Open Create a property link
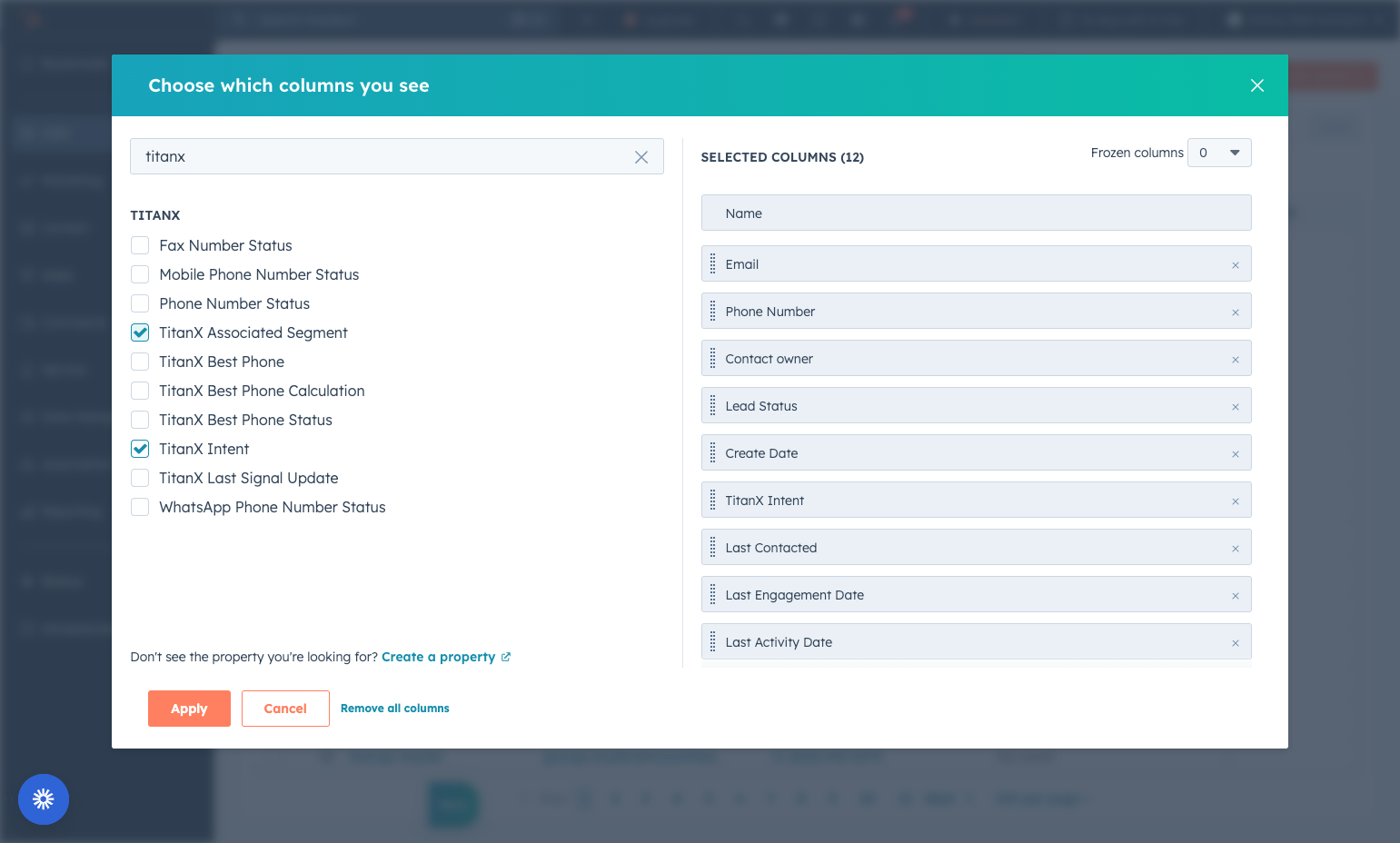The width and height of the screenshot is (1400, 843). (x=446, y=657)
